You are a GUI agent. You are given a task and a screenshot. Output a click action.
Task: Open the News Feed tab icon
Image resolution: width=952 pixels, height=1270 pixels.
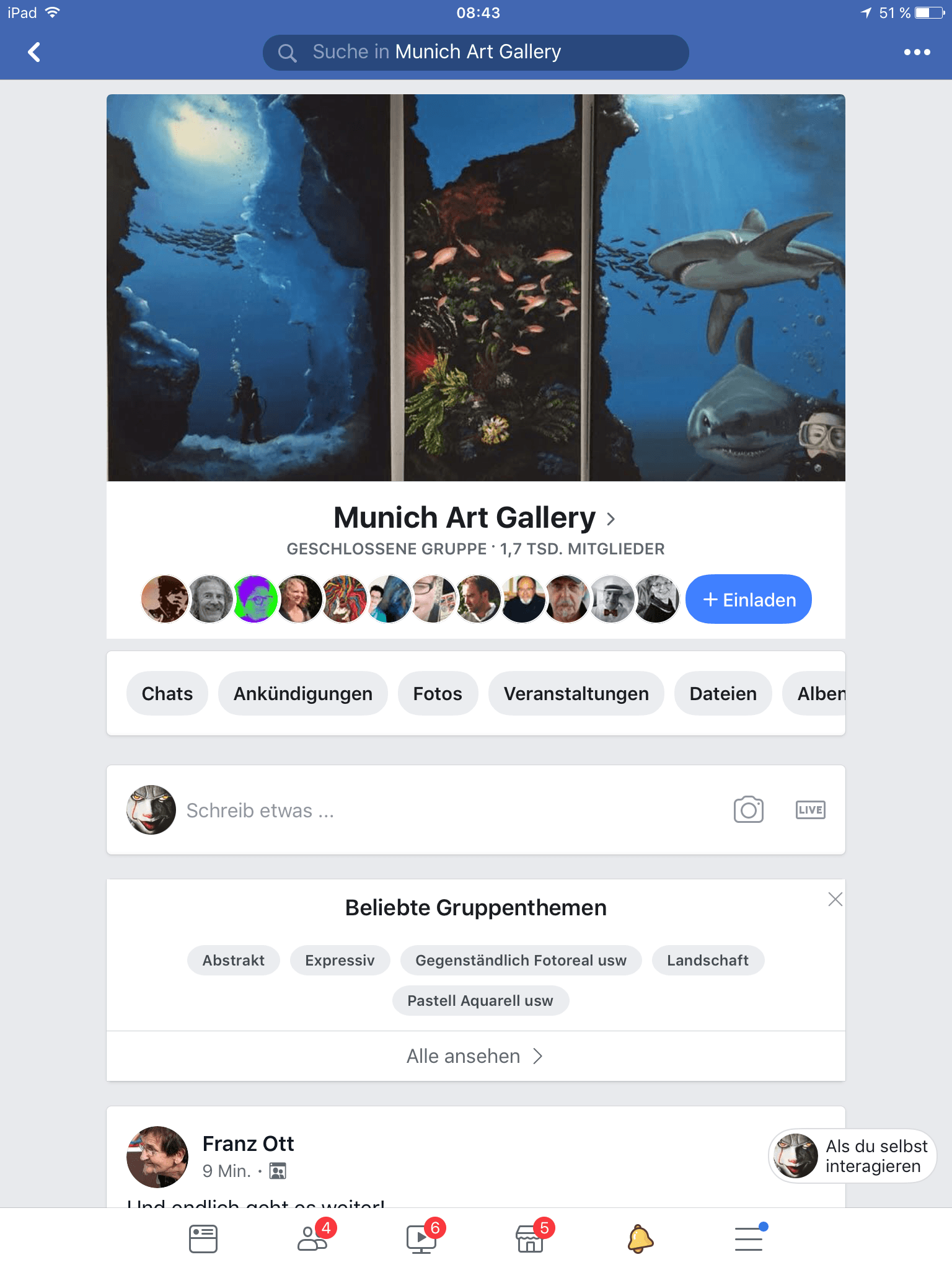(203, 1238)
